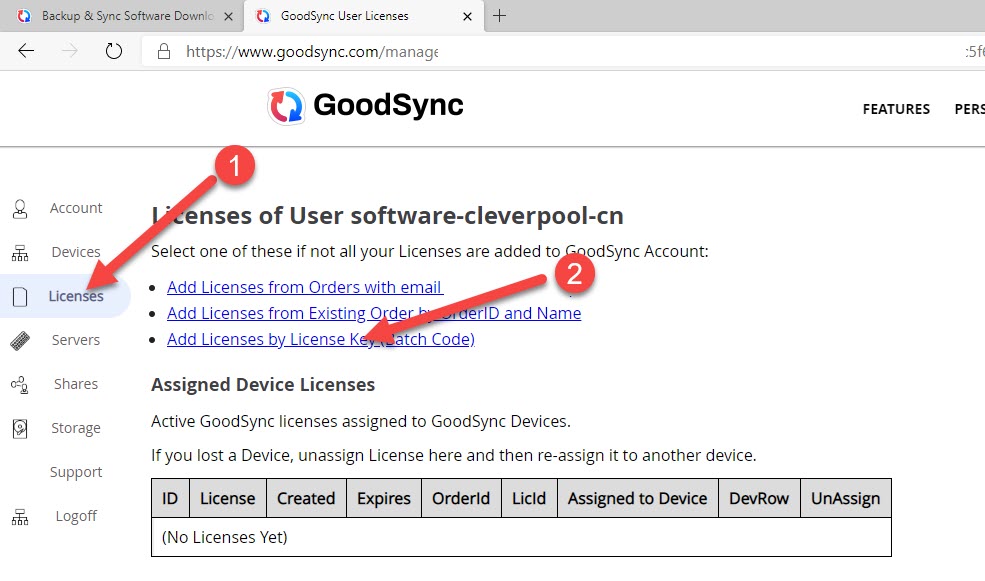
Task: Reload the page with refresh icon
Action: [114, 51]
